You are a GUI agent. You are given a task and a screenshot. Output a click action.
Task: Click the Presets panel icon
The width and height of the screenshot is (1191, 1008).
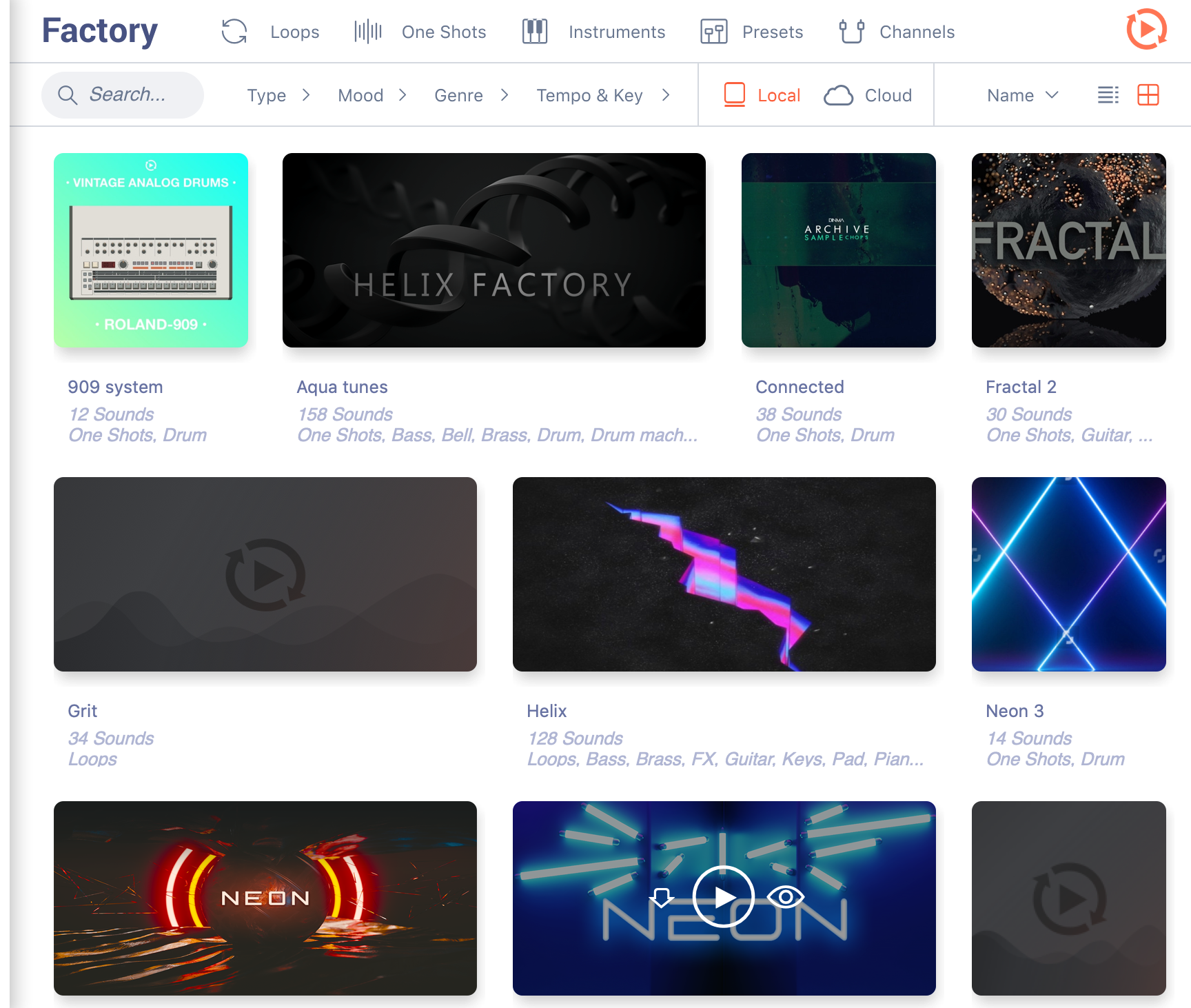(714, 32)
